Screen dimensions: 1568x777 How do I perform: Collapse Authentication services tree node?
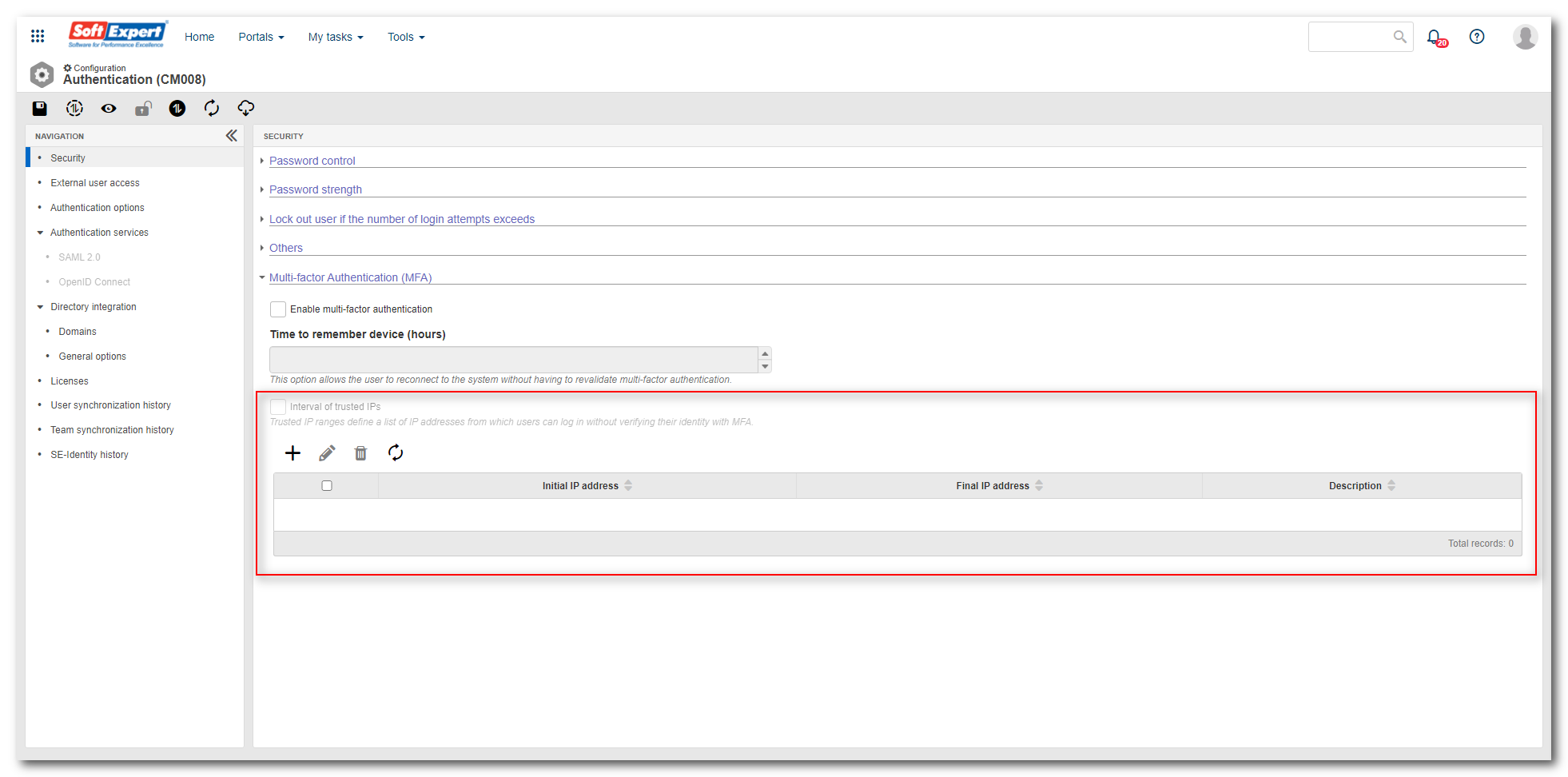click(x=40, y=233)
